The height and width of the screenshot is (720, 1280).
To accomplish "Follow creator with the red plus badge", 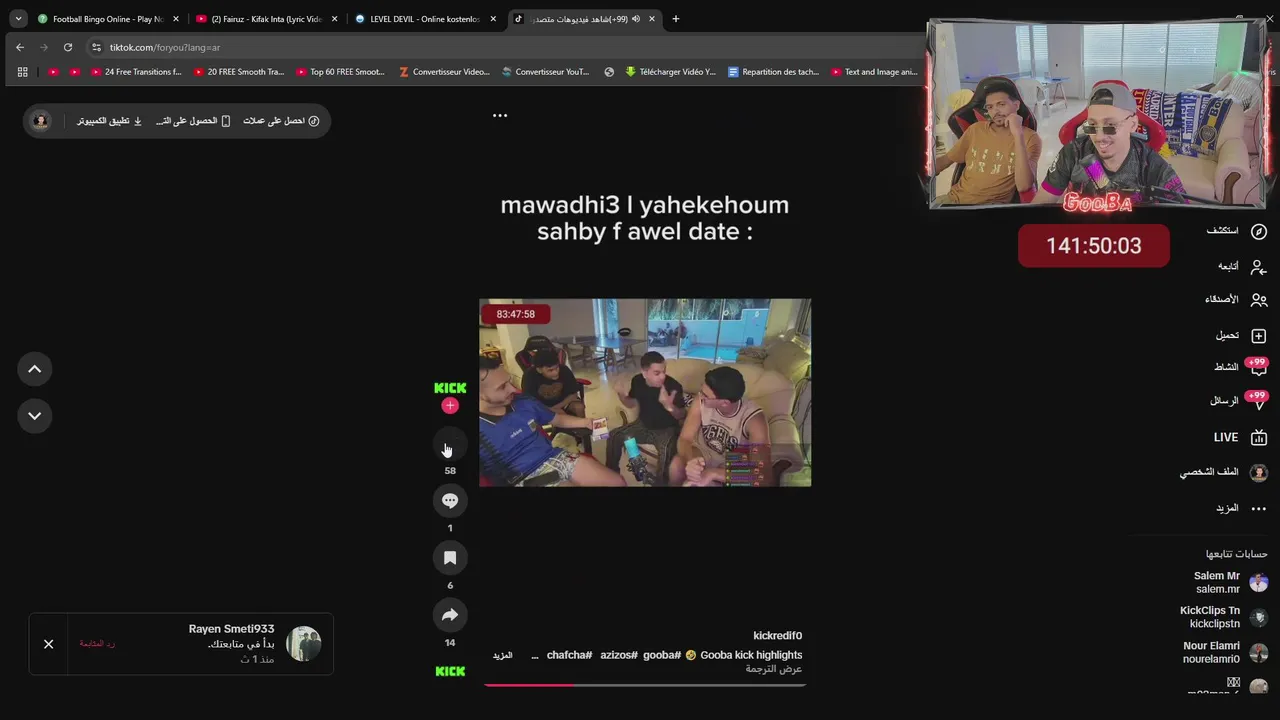I will point(450,405).
